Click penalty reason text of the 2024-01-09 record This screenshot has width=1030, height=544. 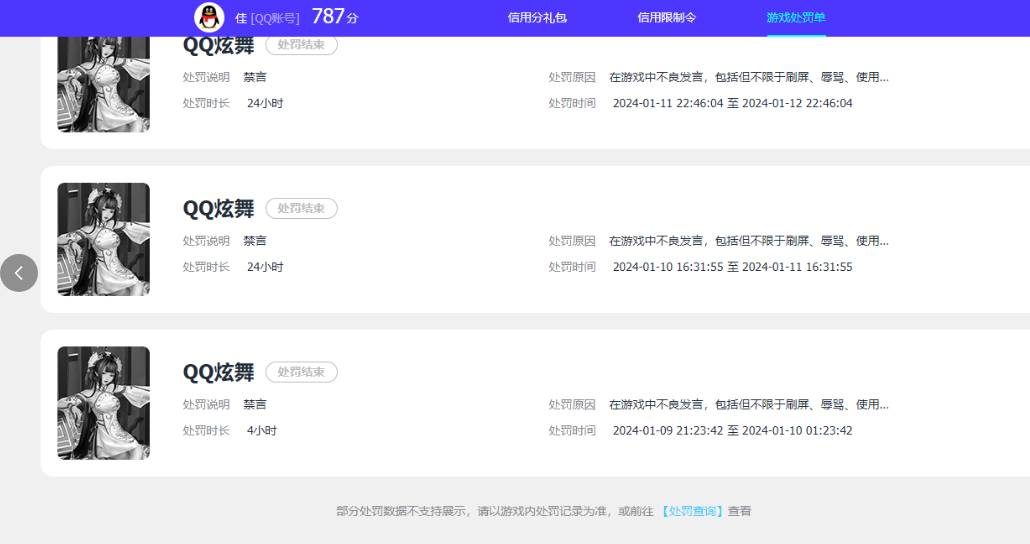[x=749, y=405]
